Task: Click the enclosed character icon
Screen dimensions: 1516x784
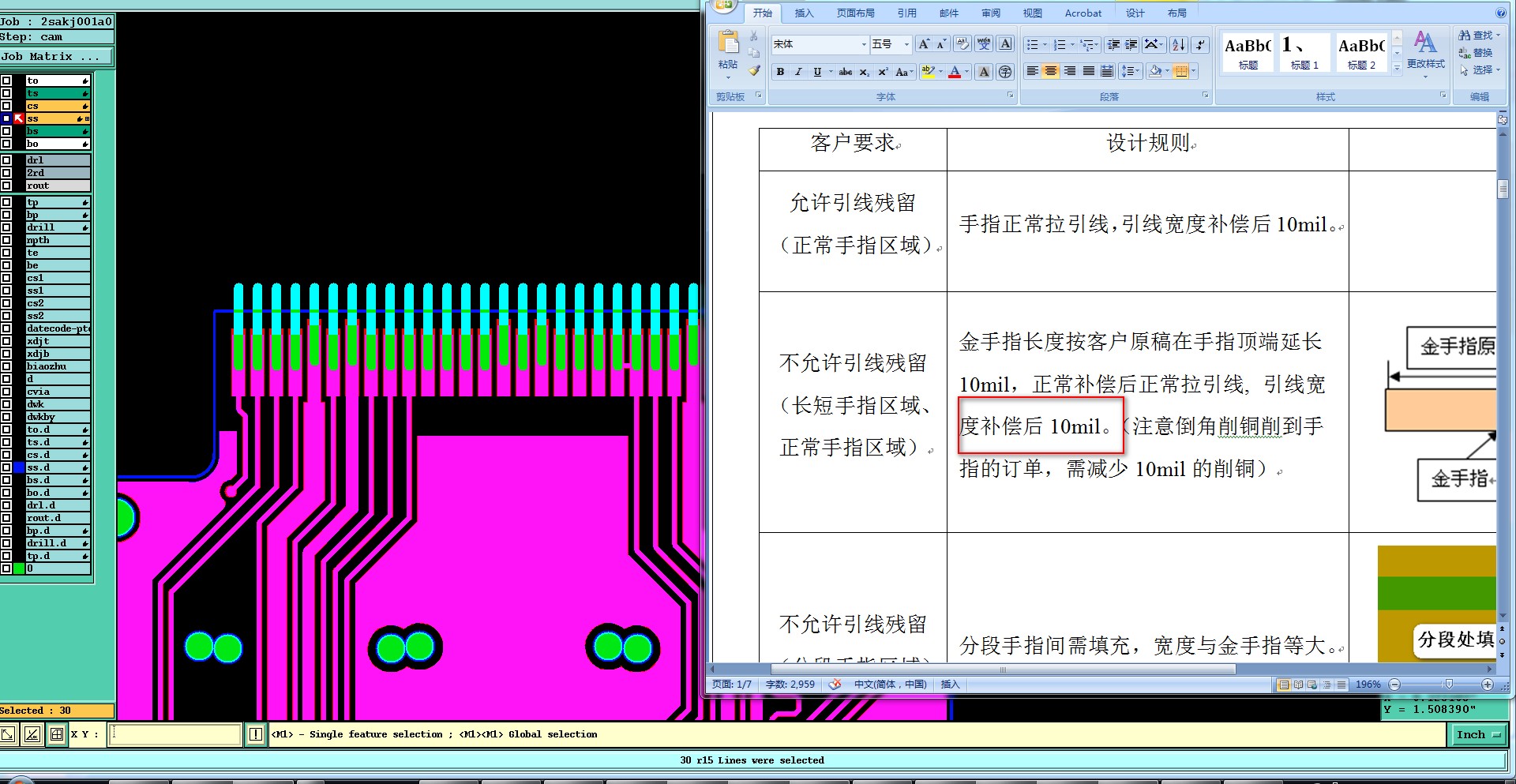Action: [x=1005, y=72]
